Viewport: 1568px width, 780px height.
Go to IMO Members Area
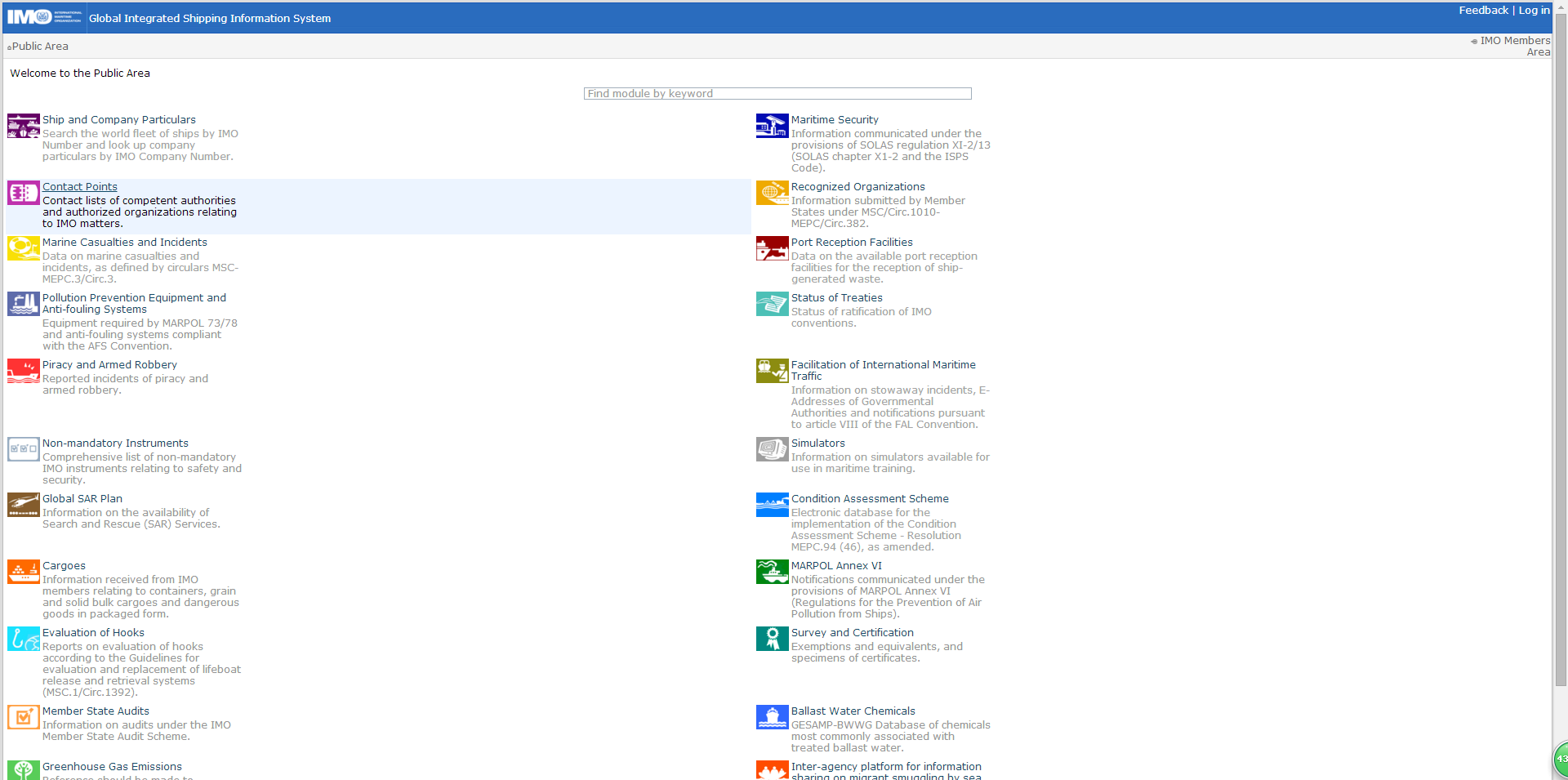[x=1515, y=46]
